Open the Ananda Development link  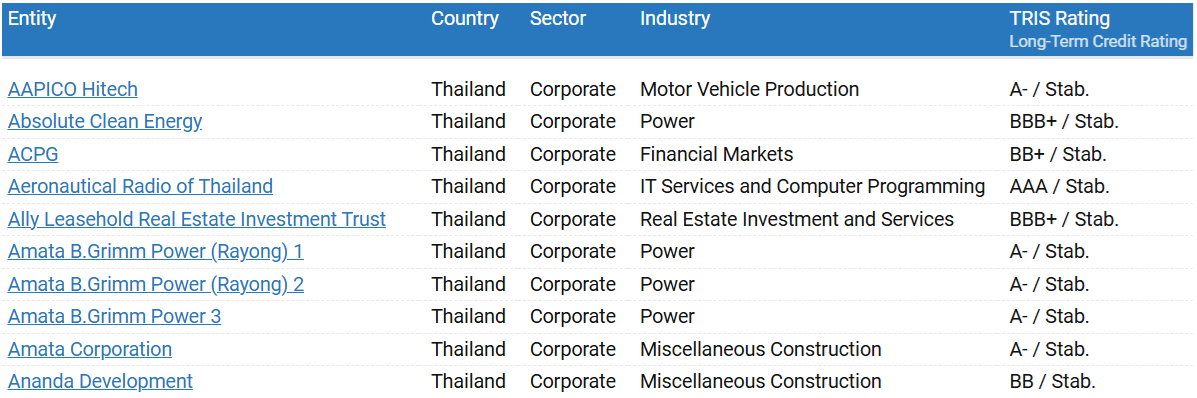tap(100, 381)
